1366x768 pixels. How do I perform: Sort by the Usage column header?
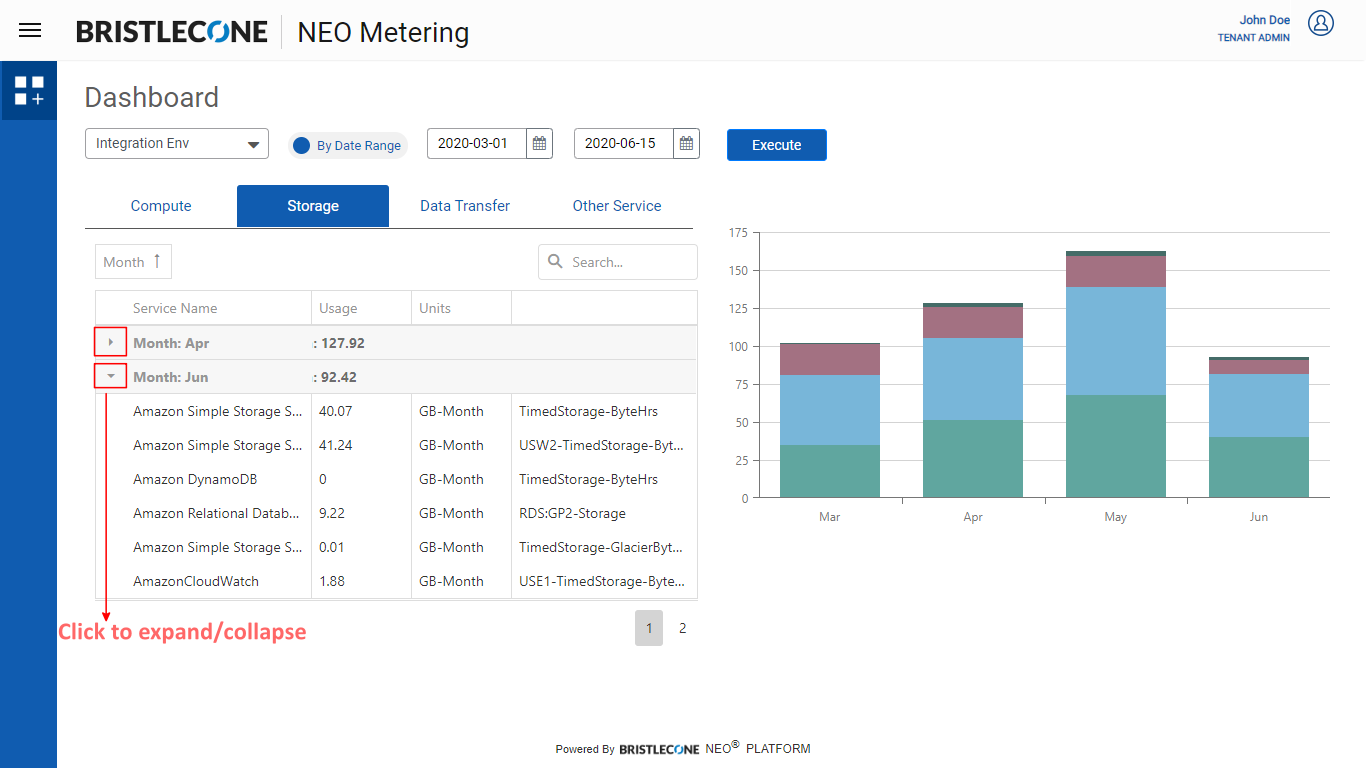coord(338,308)
